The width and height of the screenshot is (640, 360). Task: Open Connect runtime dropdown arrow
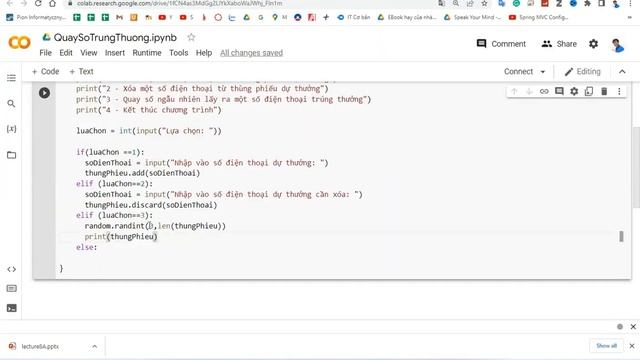point(543,72)
